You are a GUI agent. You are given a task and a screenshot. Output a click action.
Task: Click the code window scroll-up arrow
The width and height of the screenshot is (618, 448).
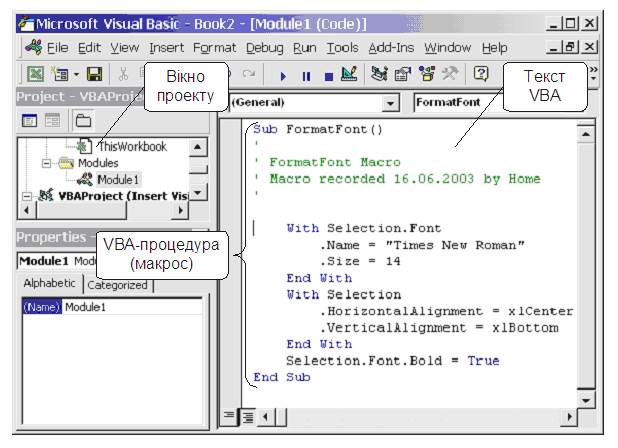(586, 134)
